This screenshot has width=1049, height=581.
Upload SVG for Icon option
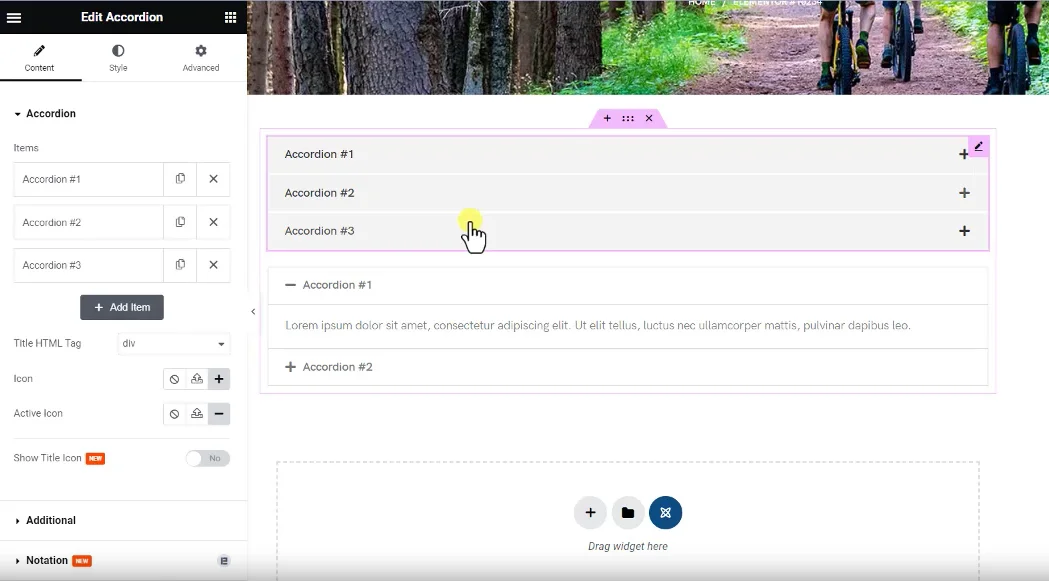[x=197, y=379]
